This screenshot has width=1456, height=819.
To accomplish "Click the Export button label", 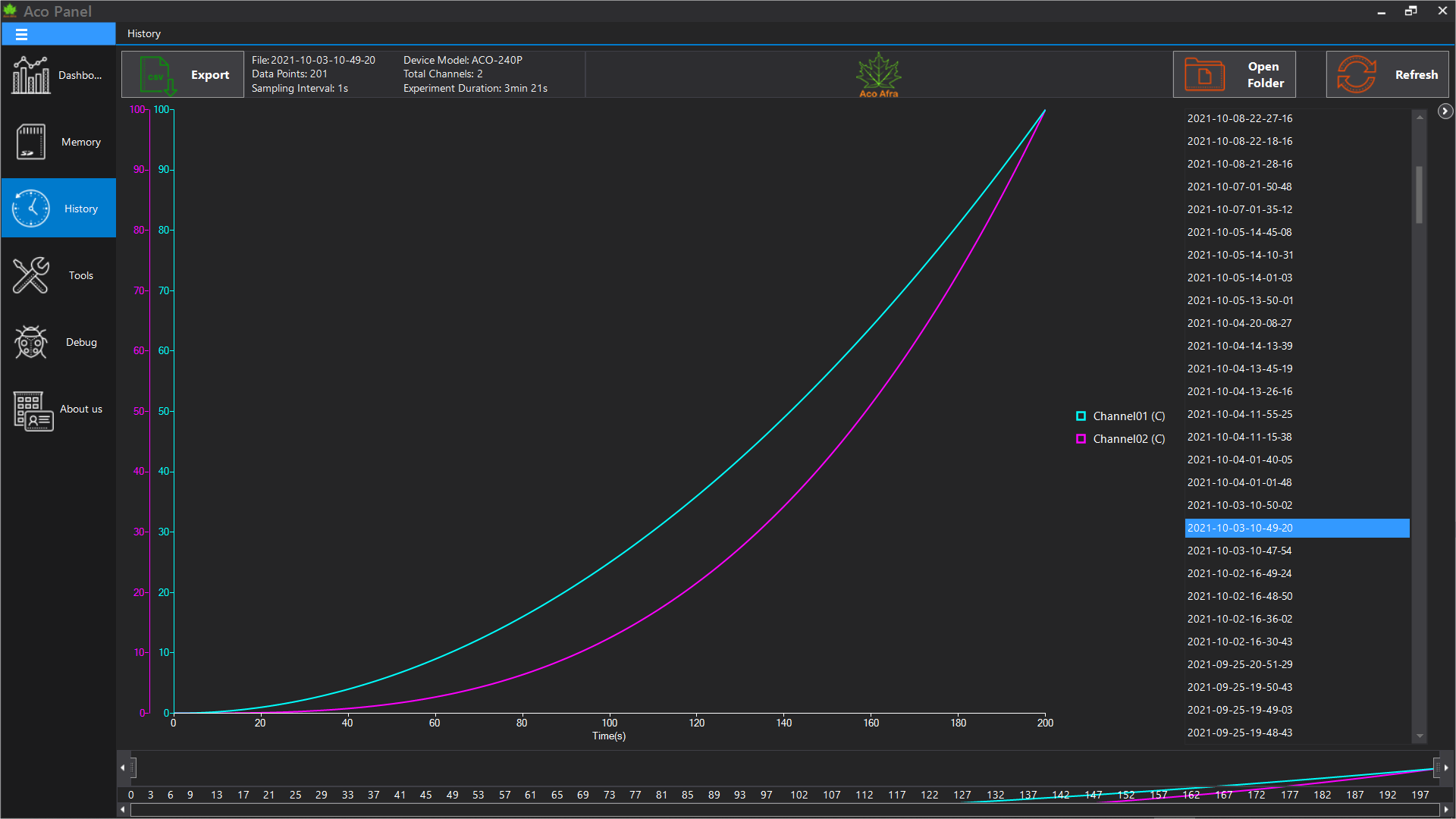I will tap(210, 75).
